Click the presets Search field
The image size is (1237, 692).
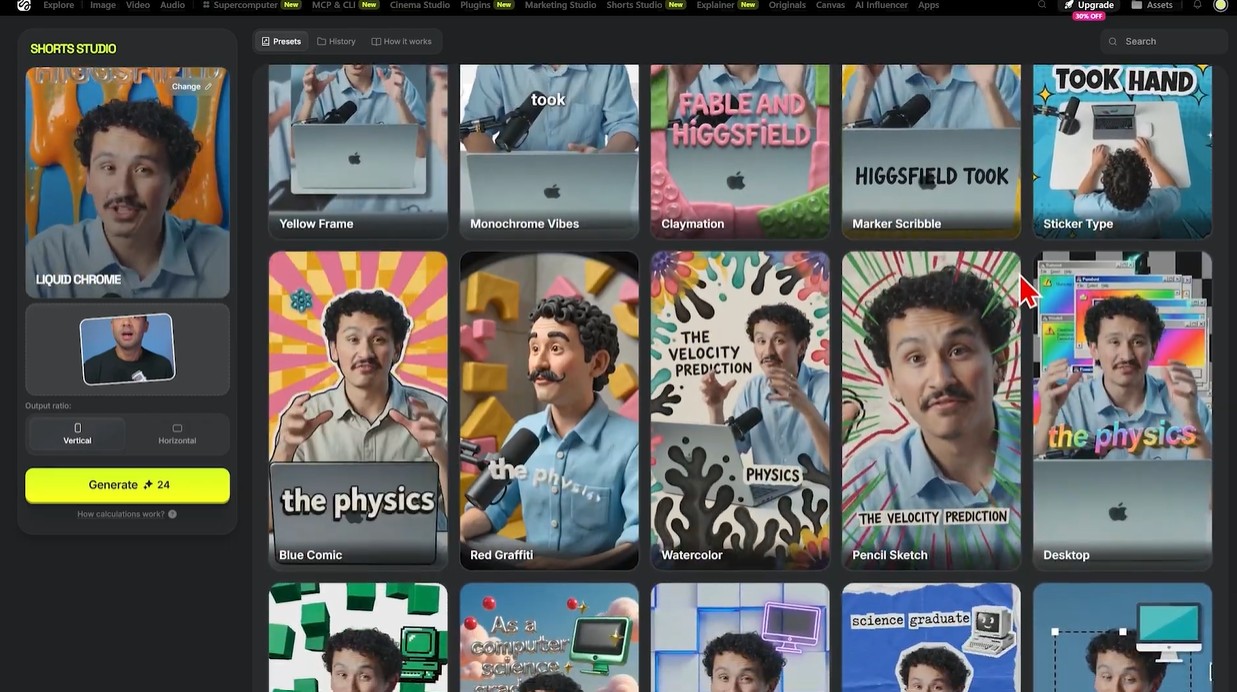[x=1163, y=41]
